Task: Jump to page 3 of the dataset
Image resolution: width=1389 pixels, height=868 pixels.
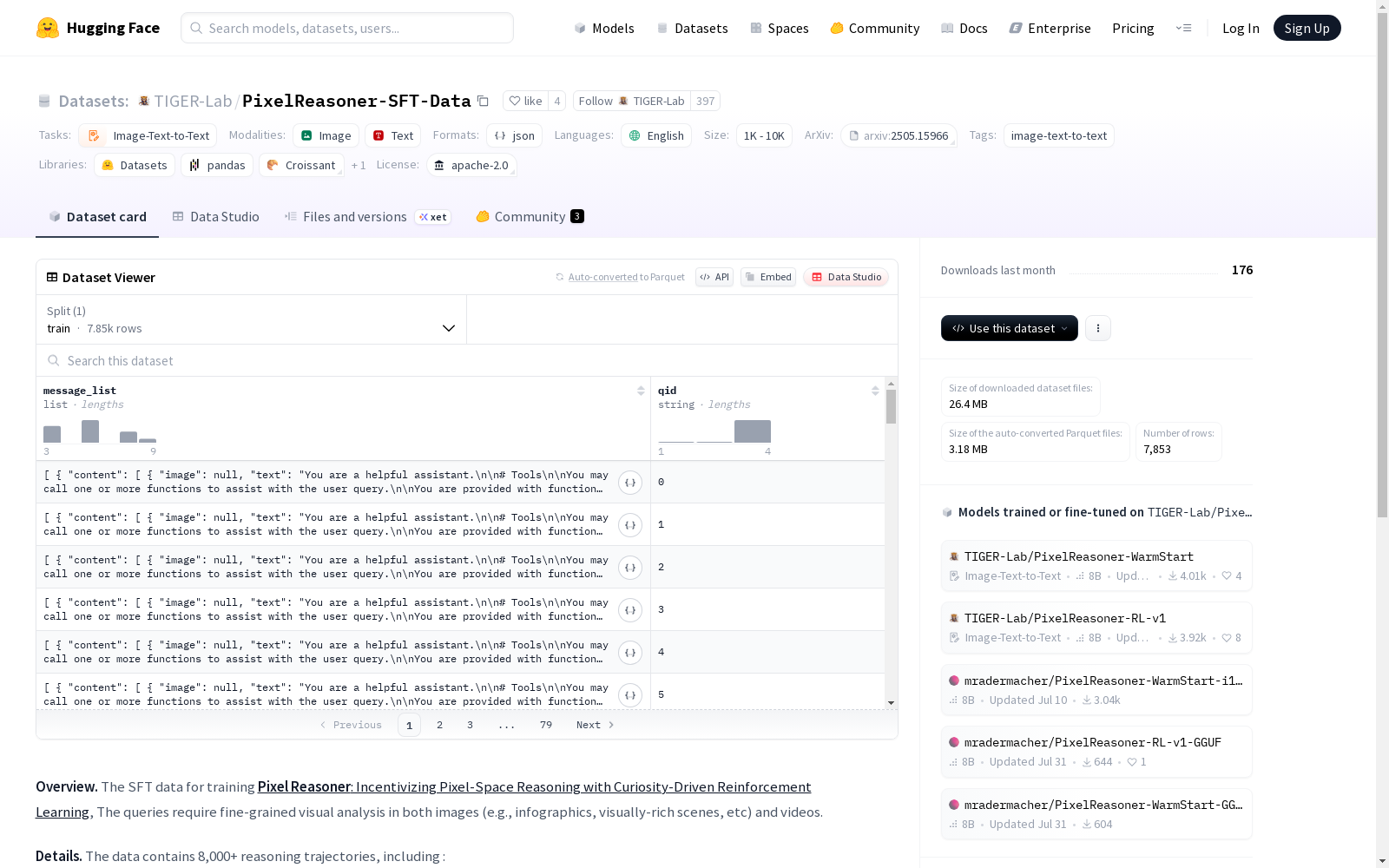Action: click(x=471, y=725)
